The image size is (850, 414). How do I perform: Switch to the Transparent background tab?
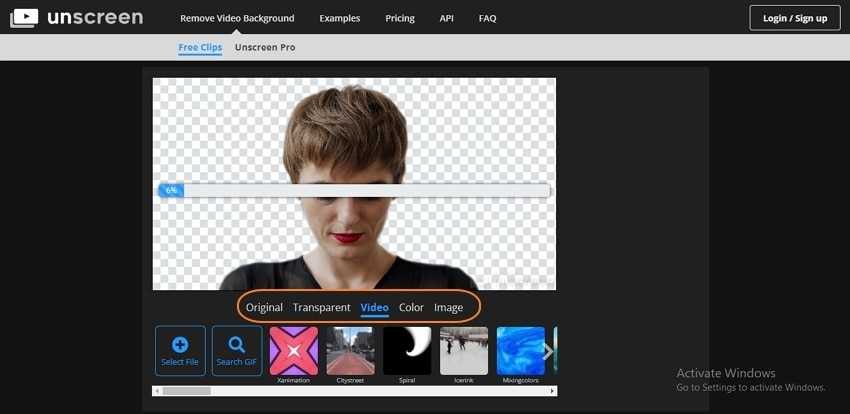321,308
